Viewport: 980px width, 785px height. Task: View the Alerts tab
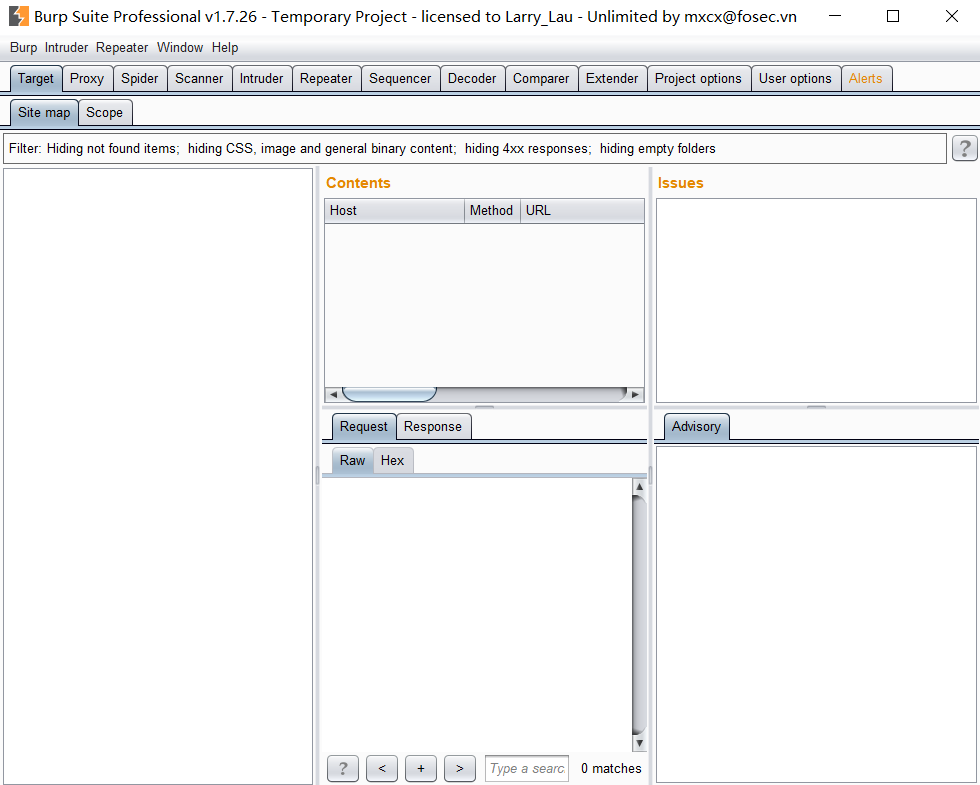coord(866,79)
